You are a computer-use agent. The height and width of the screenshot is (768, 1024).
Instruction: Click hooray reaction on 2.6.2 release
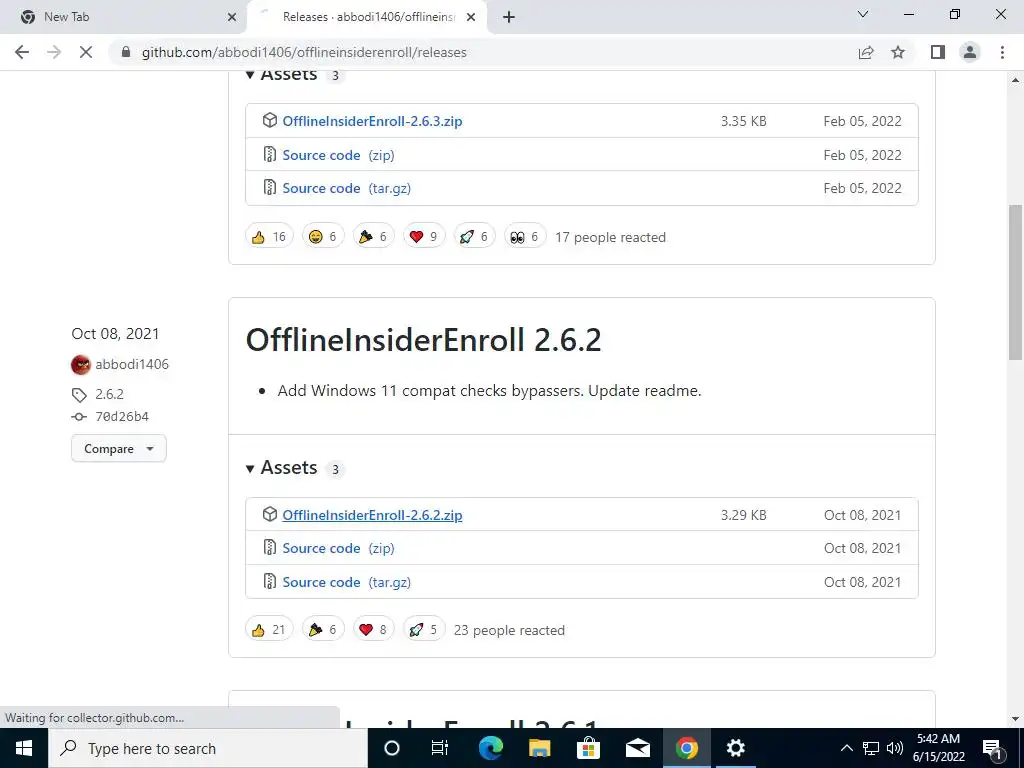(323, 630)
